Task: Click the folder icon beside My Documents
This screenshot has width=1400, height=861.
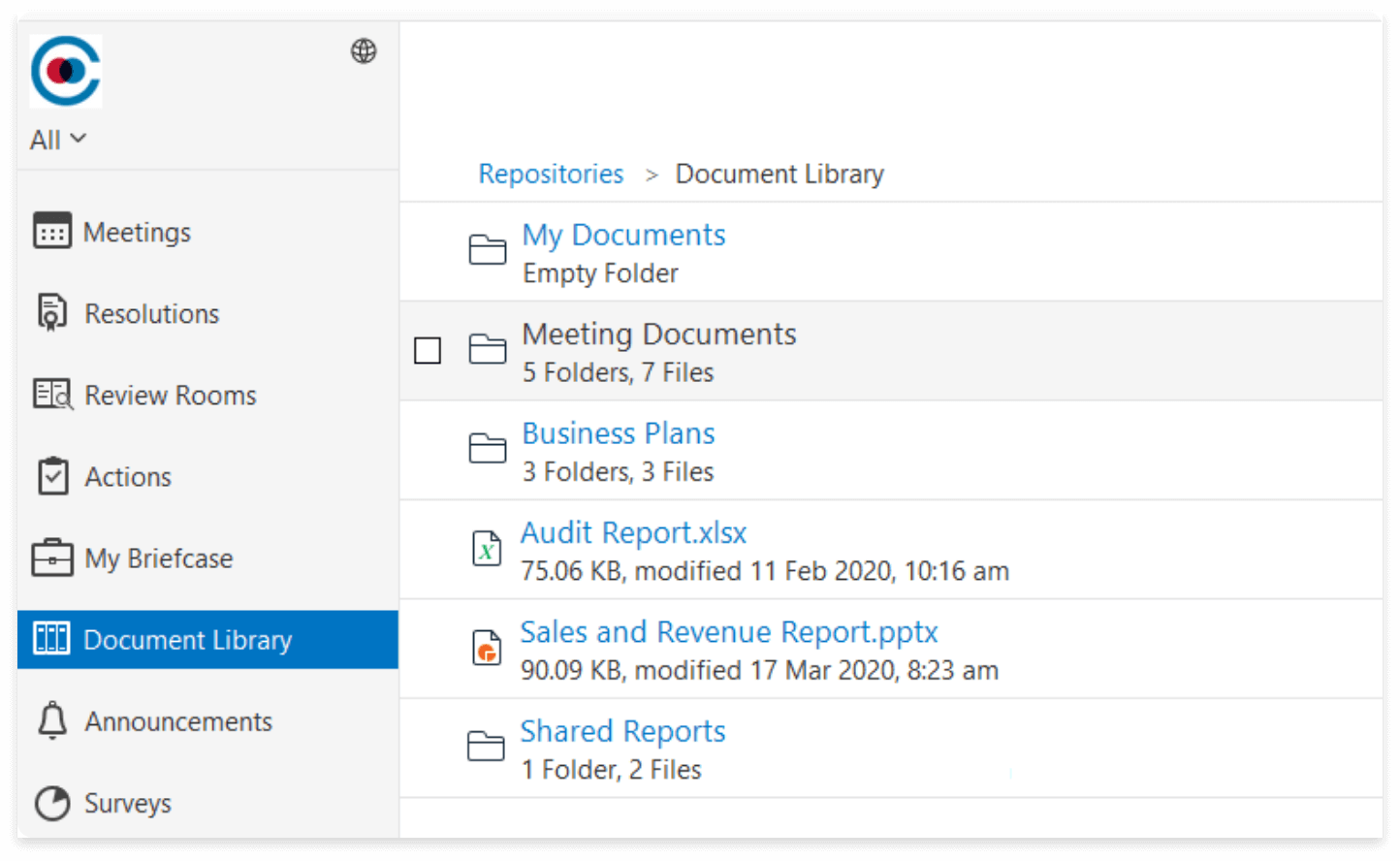Action: (x=488, y=250)
